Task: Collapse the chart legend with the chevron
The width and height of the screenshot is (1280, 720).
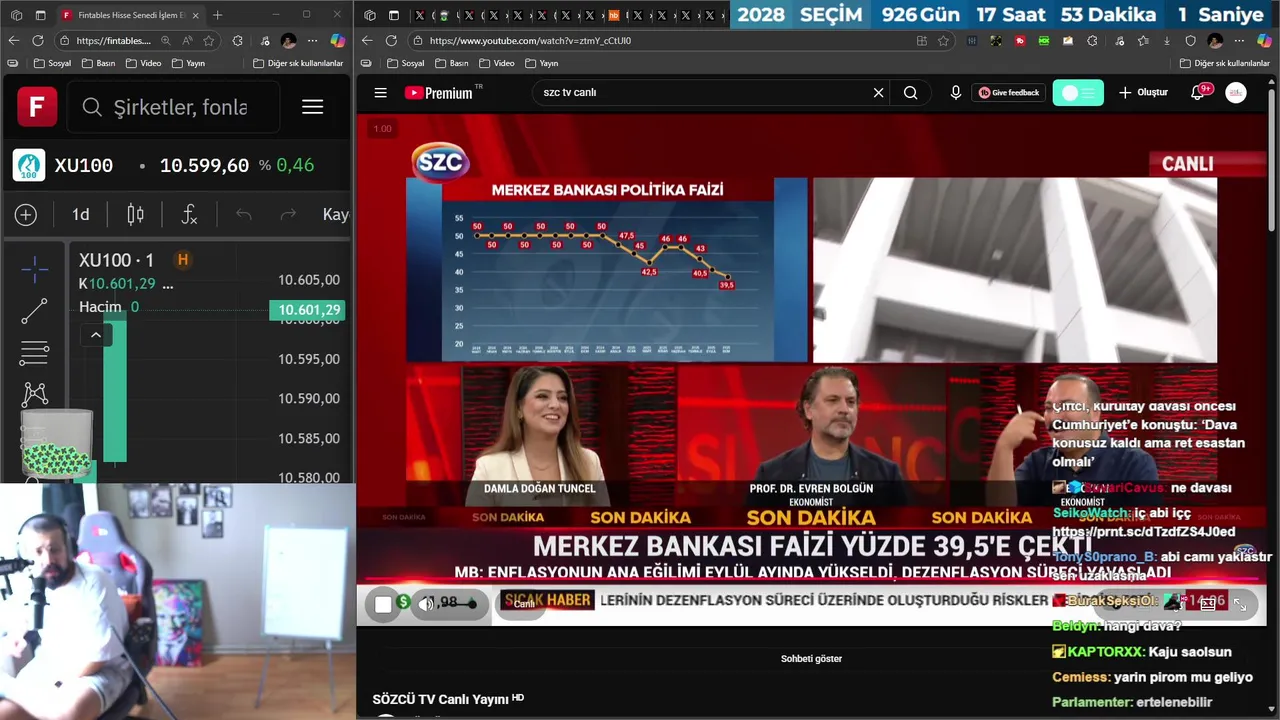Action: (x=96, y=335)
